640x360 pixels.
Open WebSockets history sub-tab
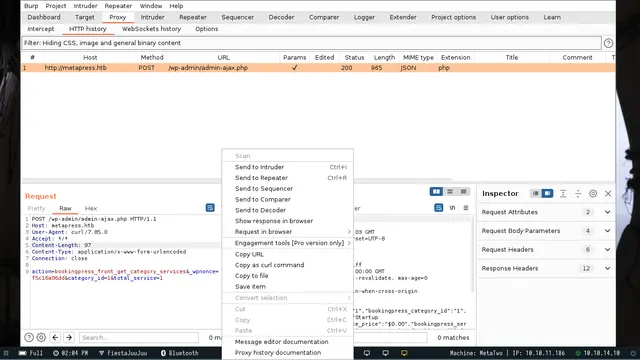151,29
